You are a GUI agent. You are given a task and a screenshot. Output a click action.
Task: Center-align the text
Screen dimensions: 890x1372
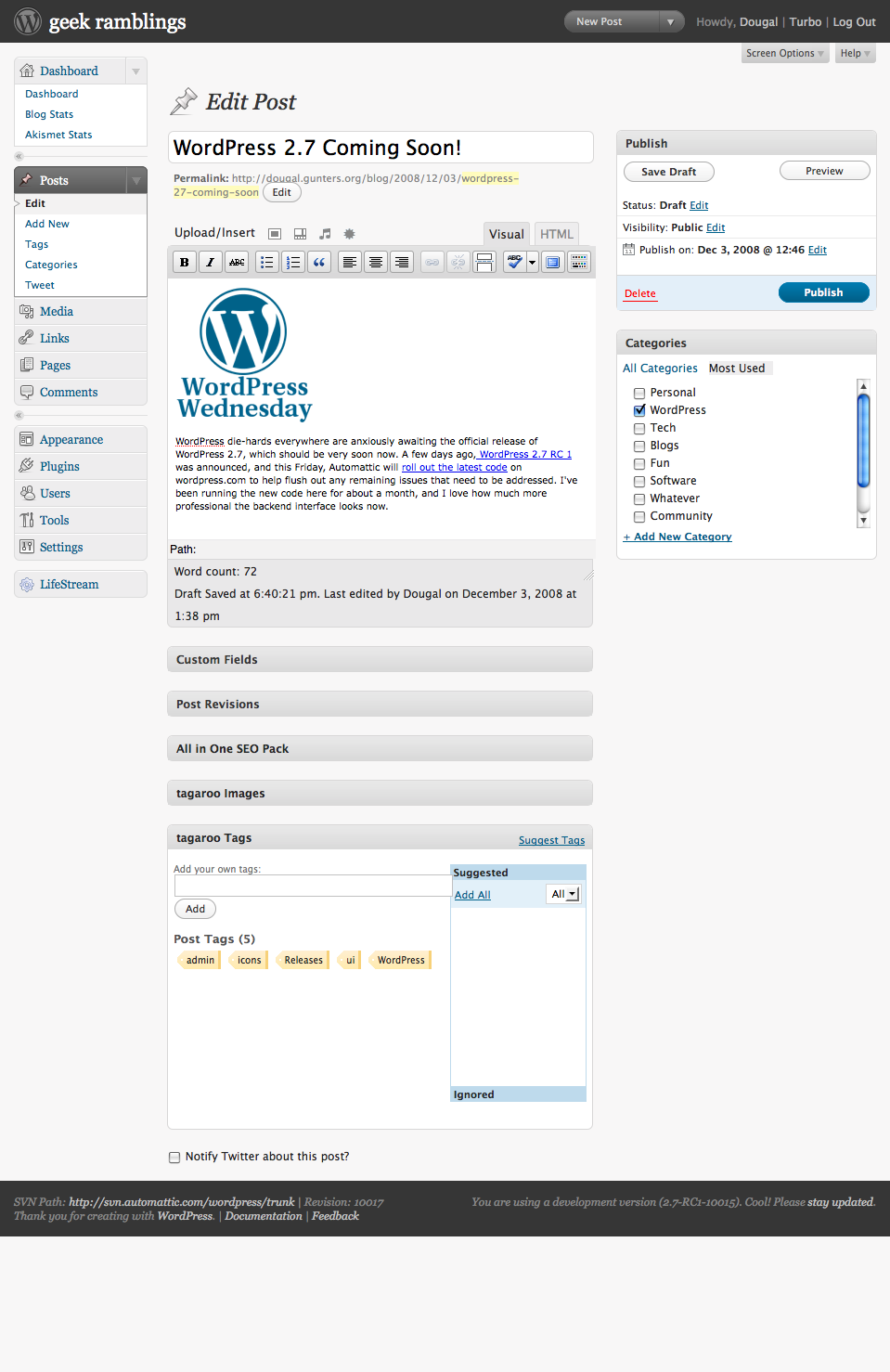(x=376, y=263)
